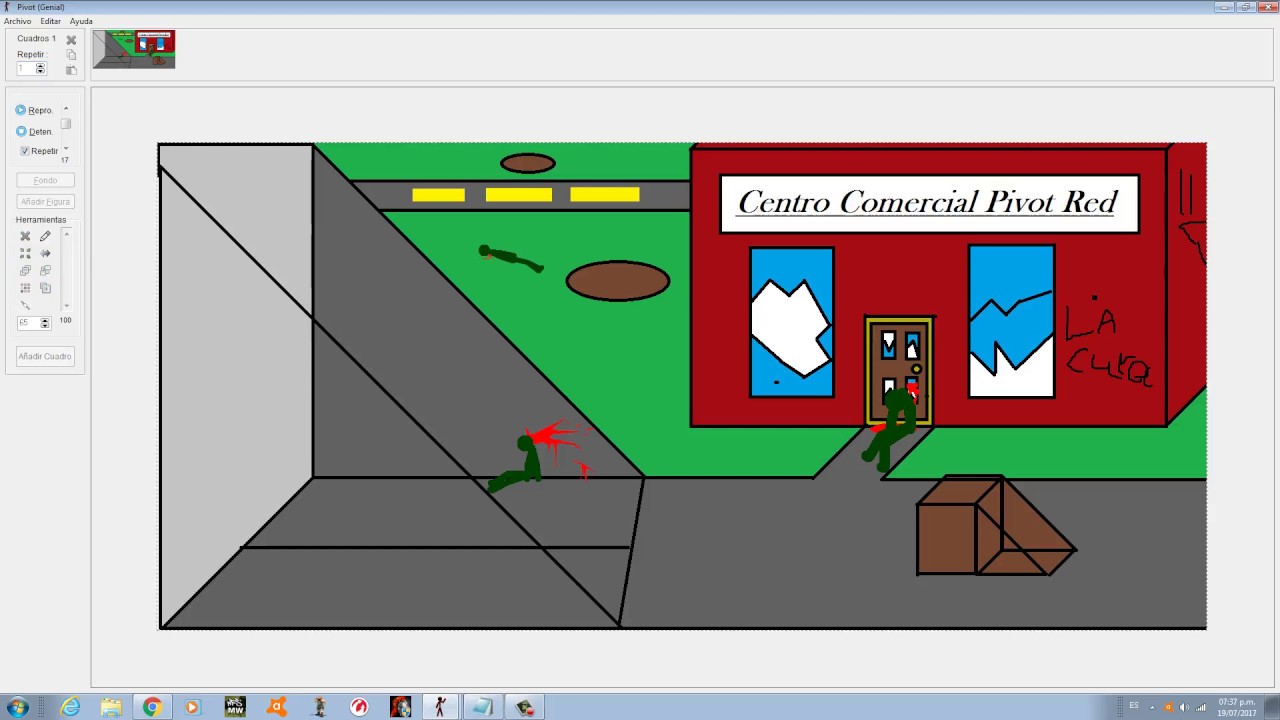Play the animation with Repro. button
Viewport: 1280px width, 720px height.
click(x=34, y=110)
